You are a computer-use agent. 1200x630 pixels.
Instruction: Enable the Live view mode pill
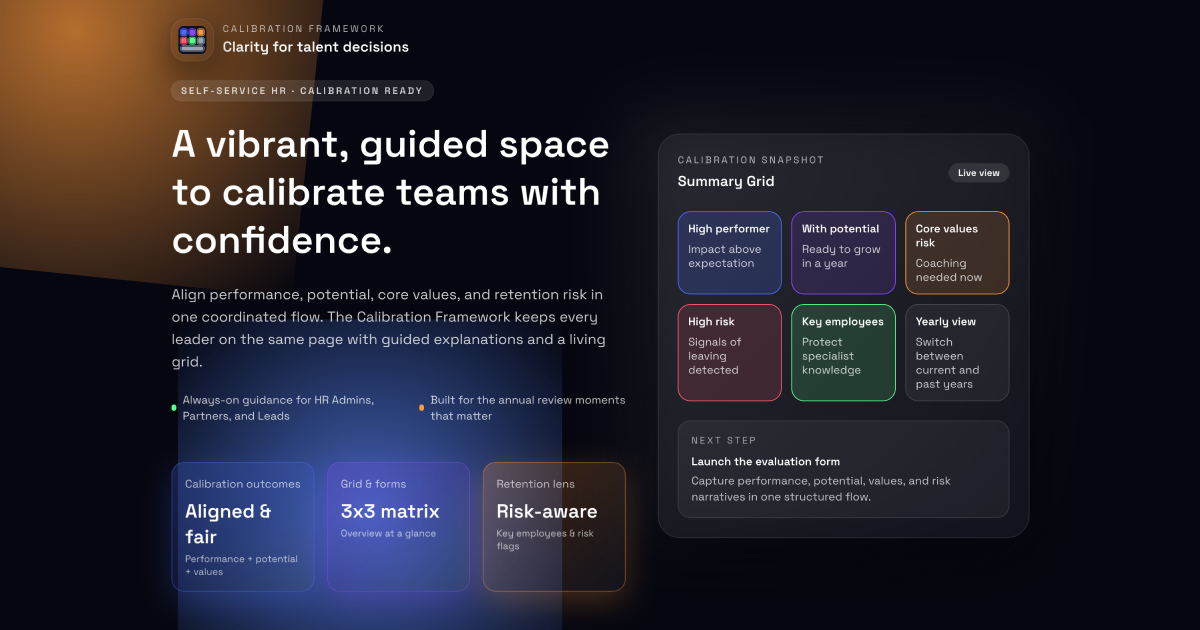[978, 172]
